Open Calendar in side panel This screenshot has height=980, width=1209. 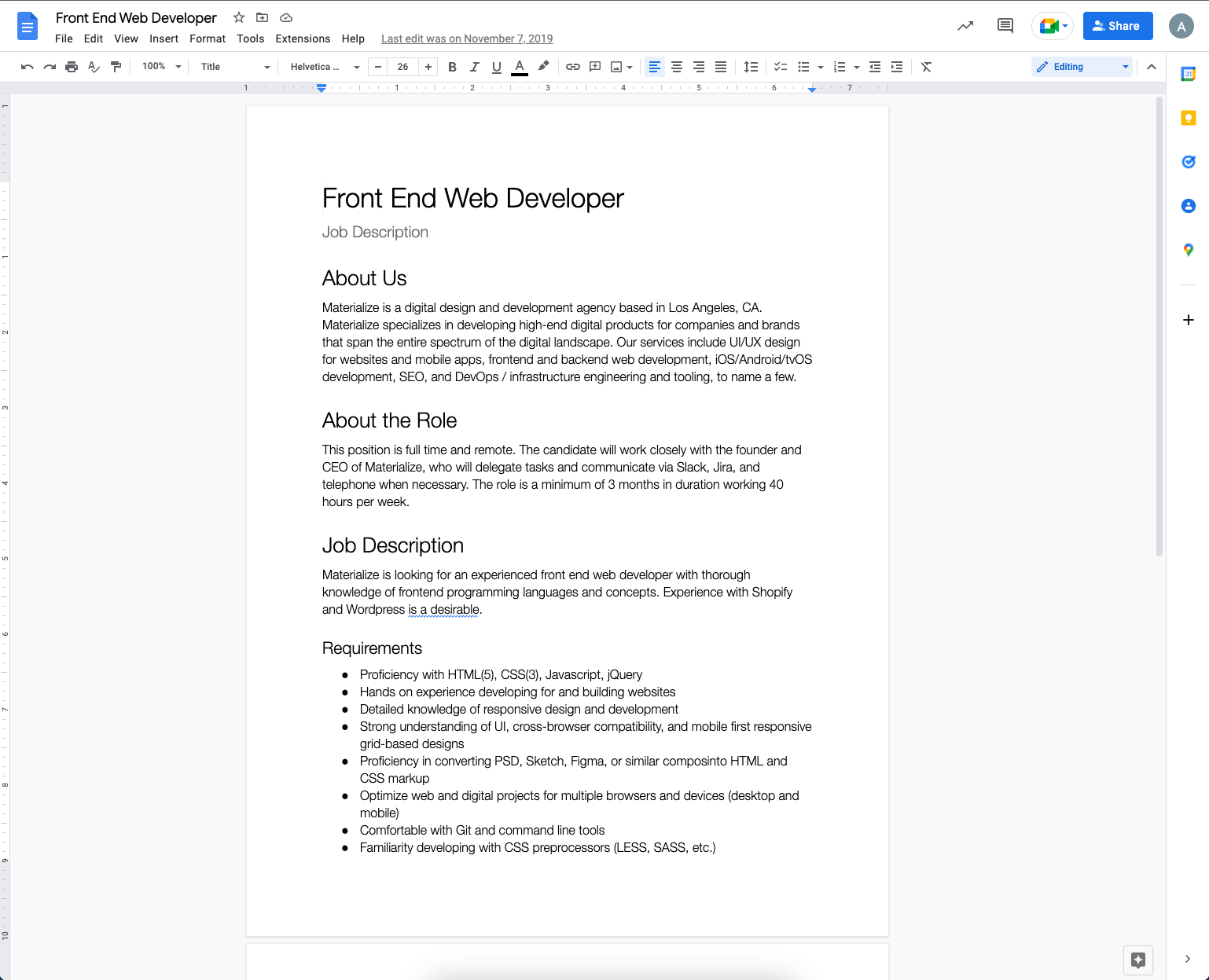pos(1189,74)
